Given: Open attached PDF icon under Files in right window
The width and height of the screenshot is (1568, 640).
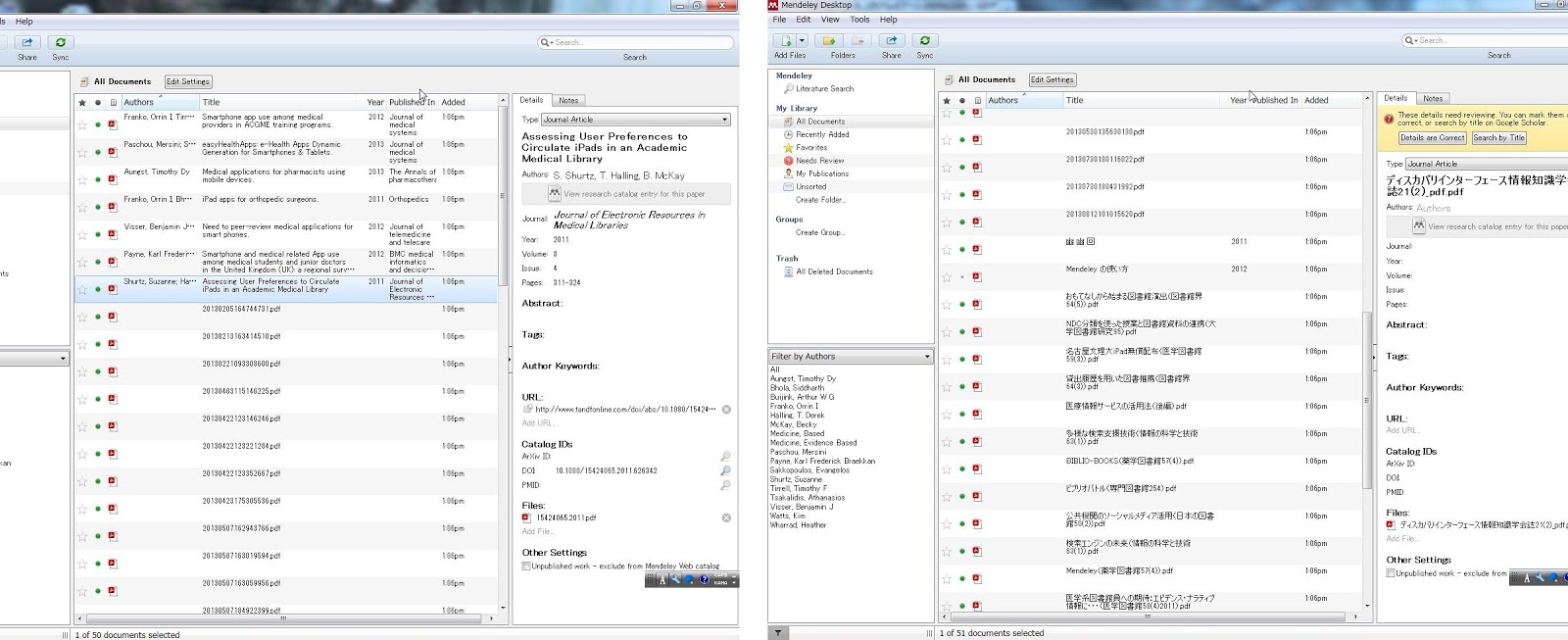Looking at the screenshot, I should (x=1391, y=525).
